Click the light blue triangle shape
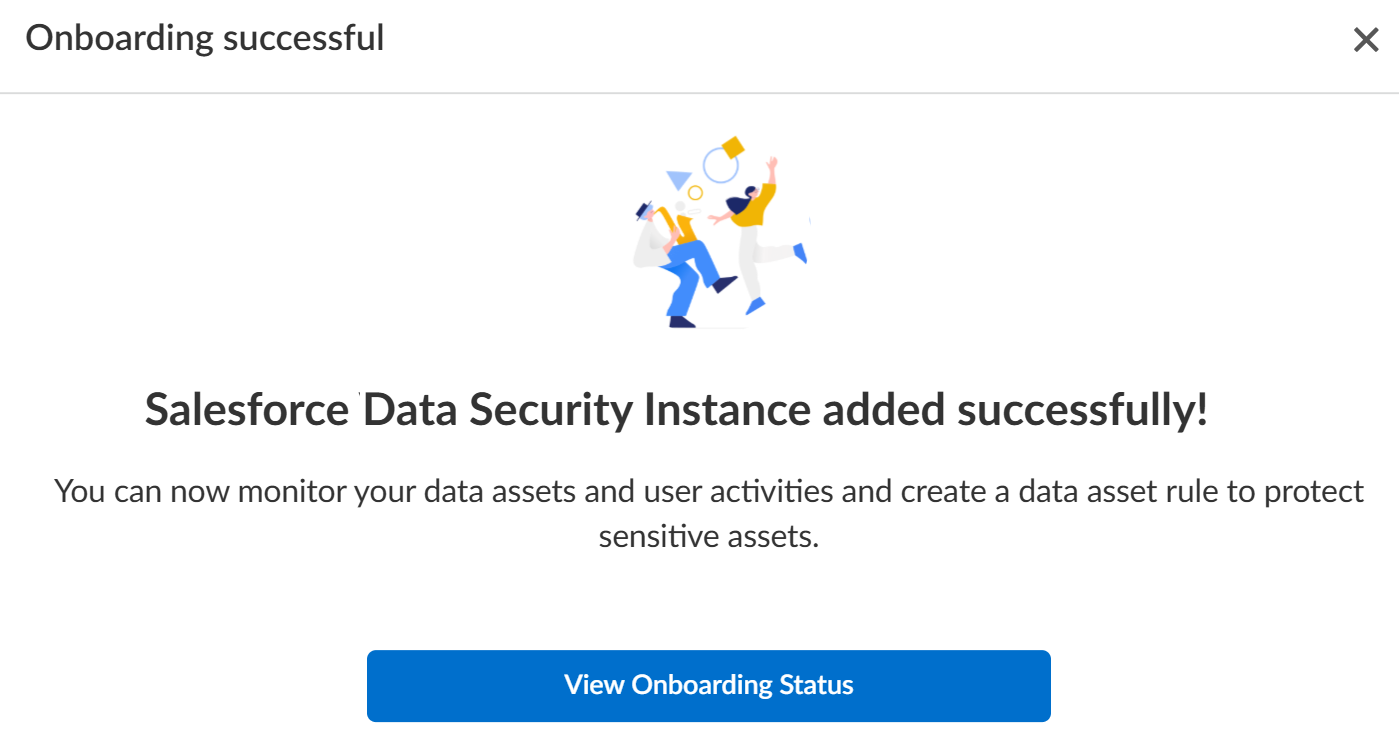The width and height of the screenshot is (1399, 749). (x=679, y=180)
